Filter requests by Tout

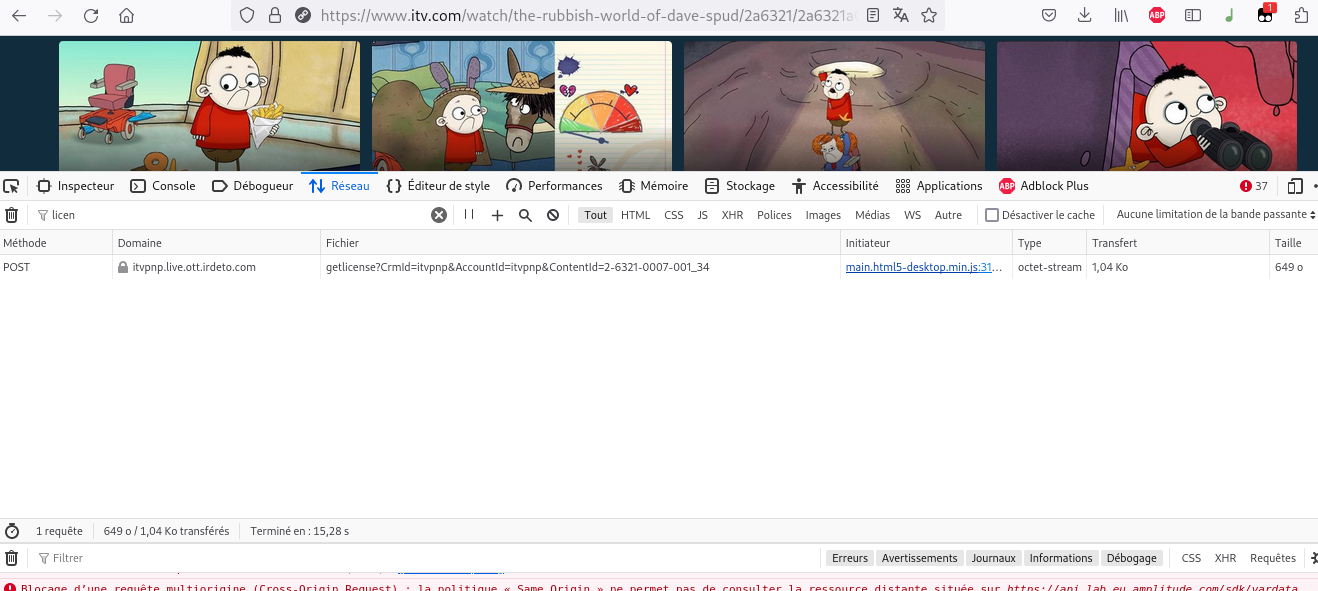coord(596,215)
